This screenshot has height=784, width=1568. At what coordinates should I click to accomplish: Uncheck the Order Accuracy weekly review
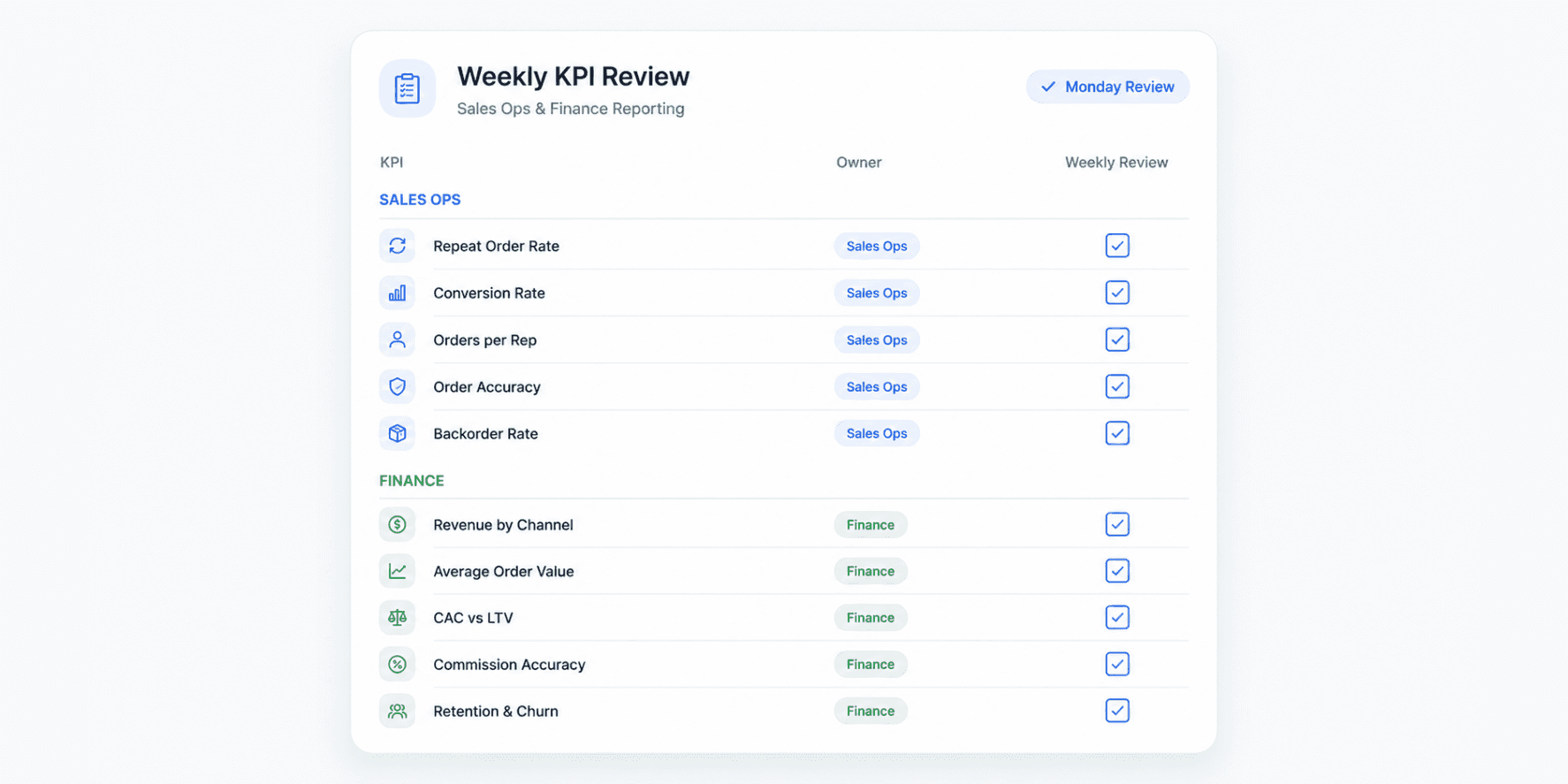1117,386
